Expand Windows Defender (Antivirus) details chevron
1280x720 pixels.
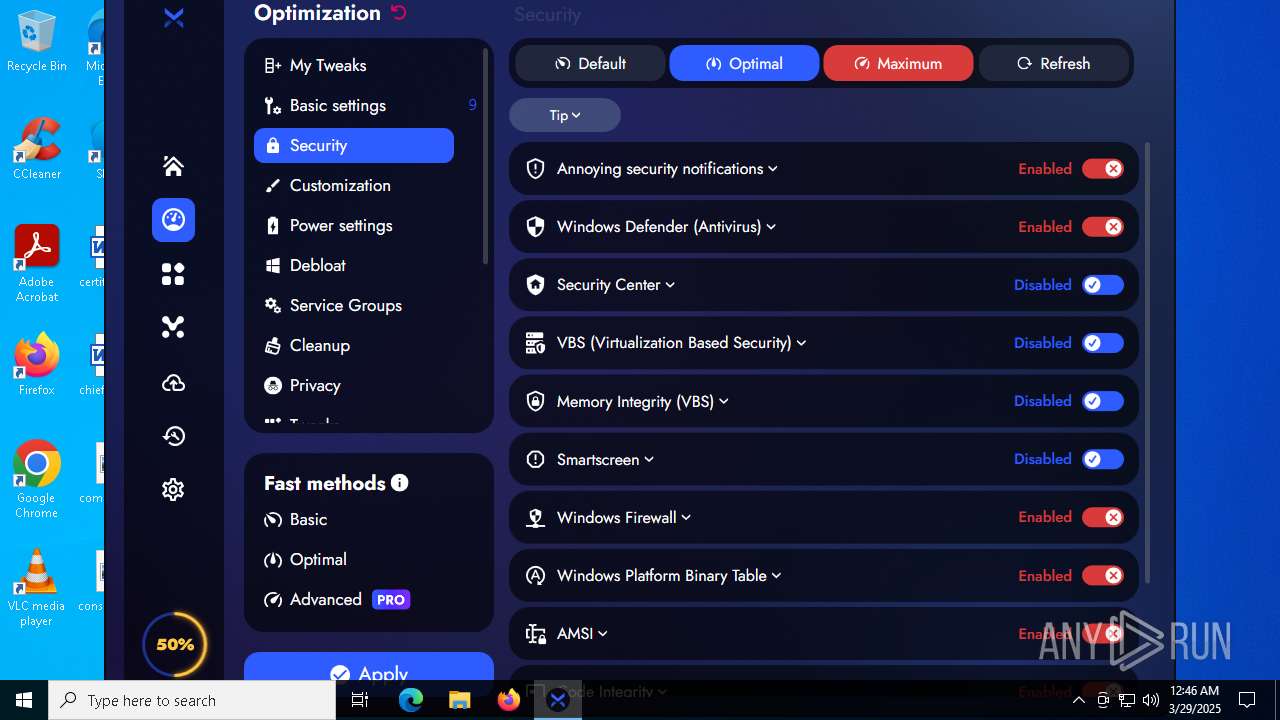tap(771, 227)
